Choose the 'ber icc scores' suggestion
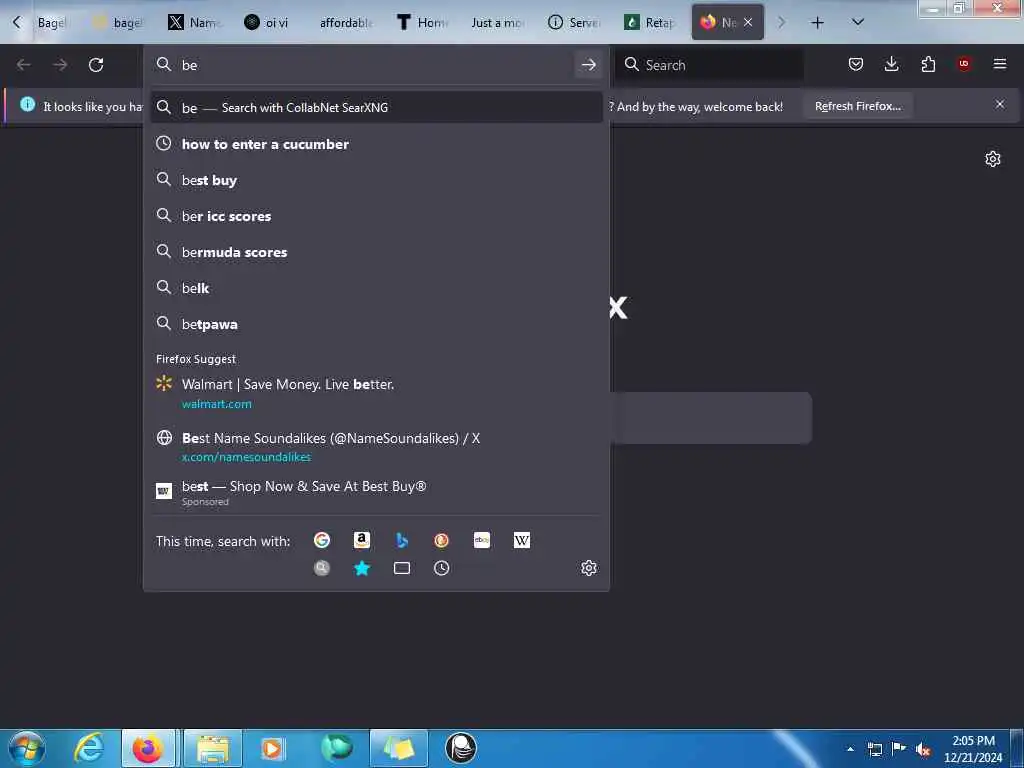Image resolution: width=1024 pixels, height=768 pixels. (376, 216)
